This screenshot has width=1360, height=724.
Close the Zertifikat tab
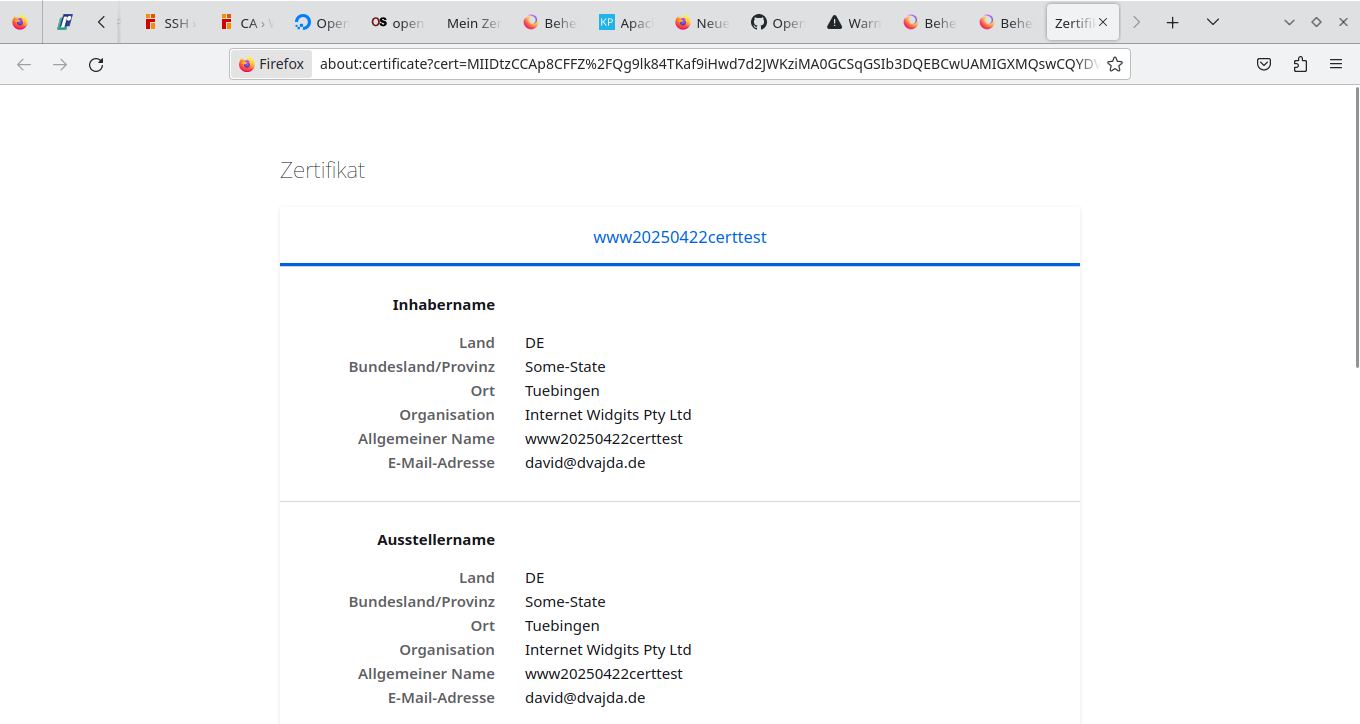tap(1103, 22)
